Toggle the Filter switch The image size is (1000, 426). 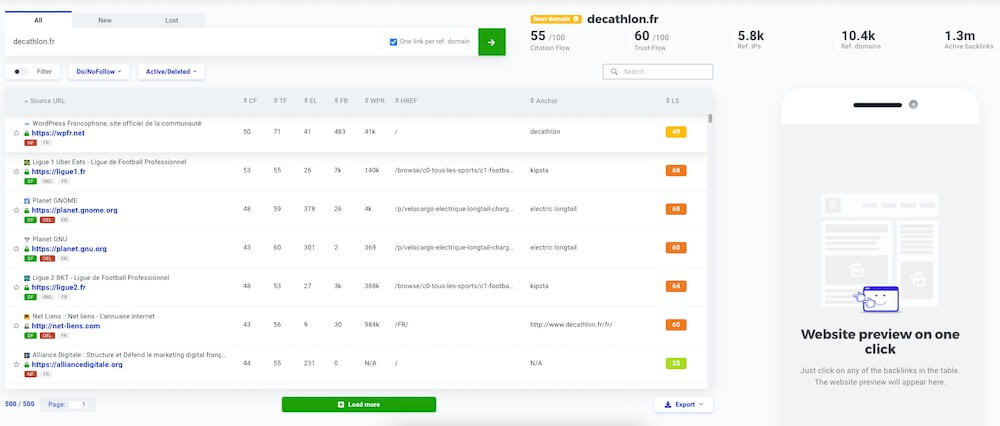[21, 72]
